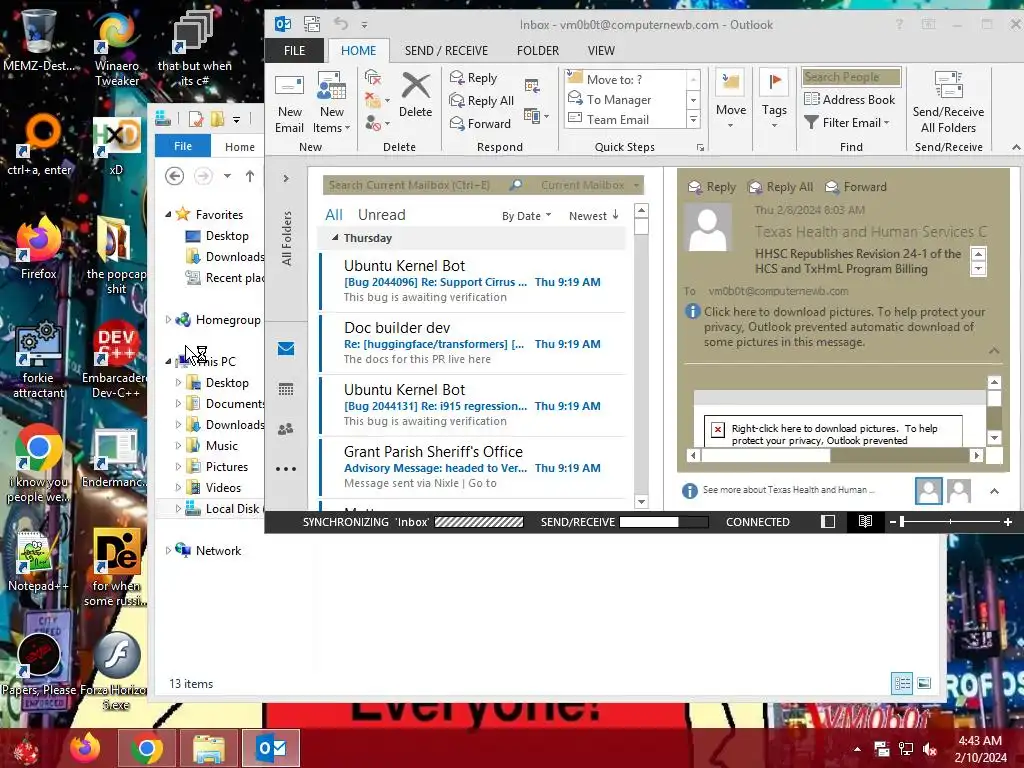The height and width of the screenshot is (768, 1024).
Task: Collapse the People pane chevron
Action: (994, 491)
